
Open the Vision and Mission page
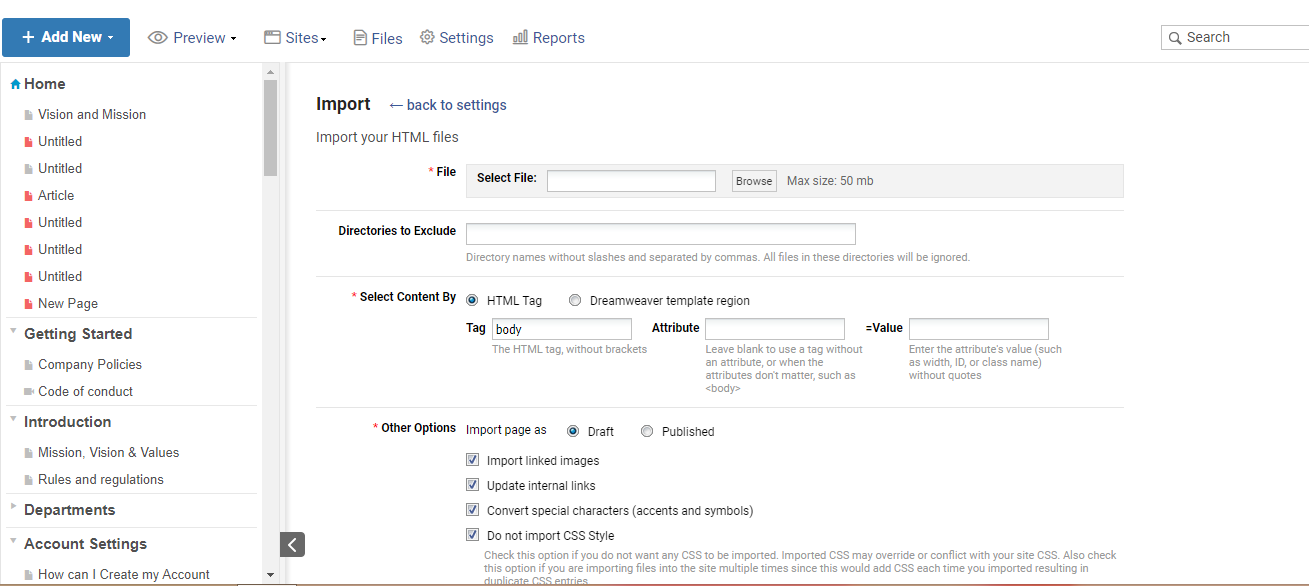pos(92,115)
